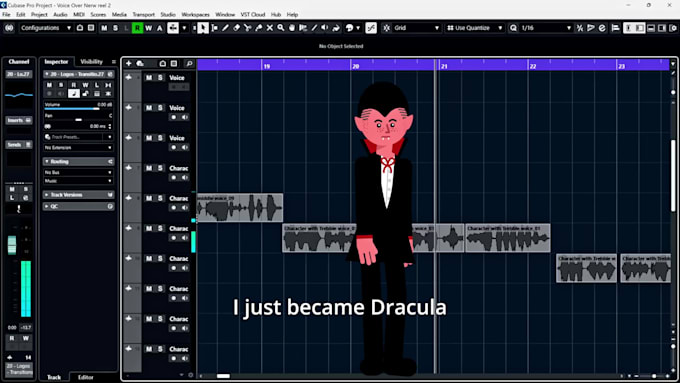Select the Track tab at bottom

(x=54, y=377)
